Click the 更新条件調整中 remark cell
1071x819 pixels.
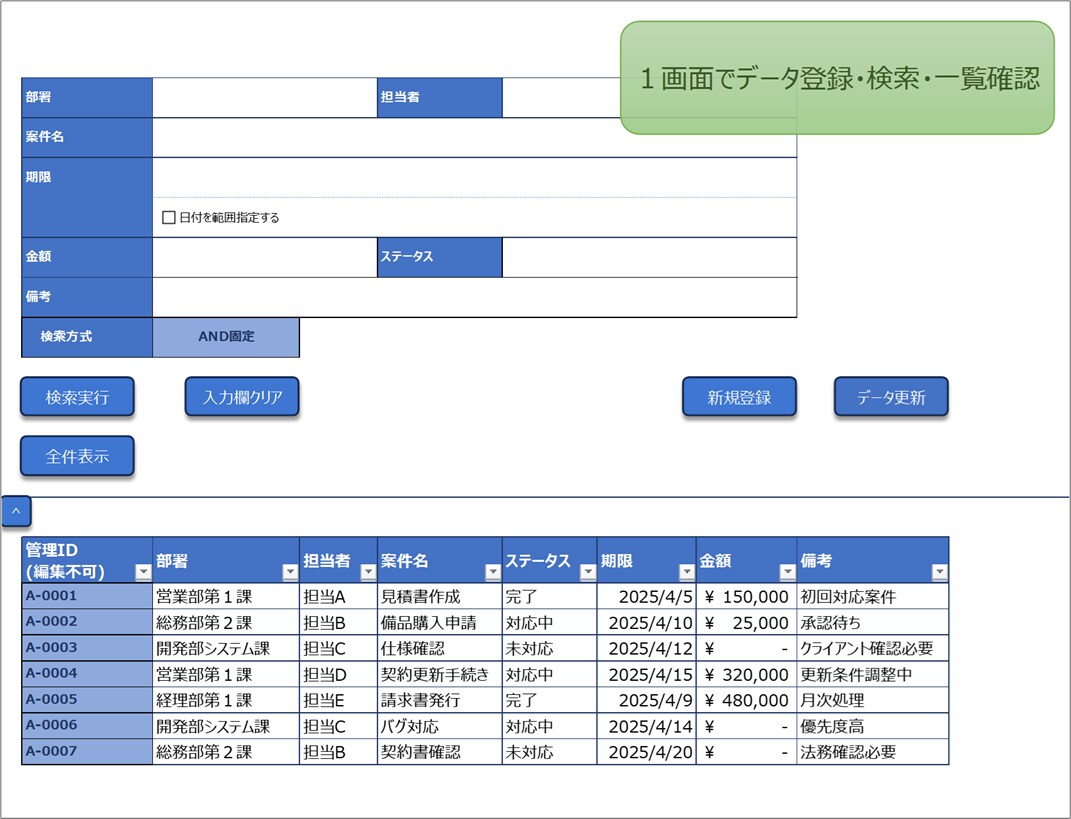point(873,674)
